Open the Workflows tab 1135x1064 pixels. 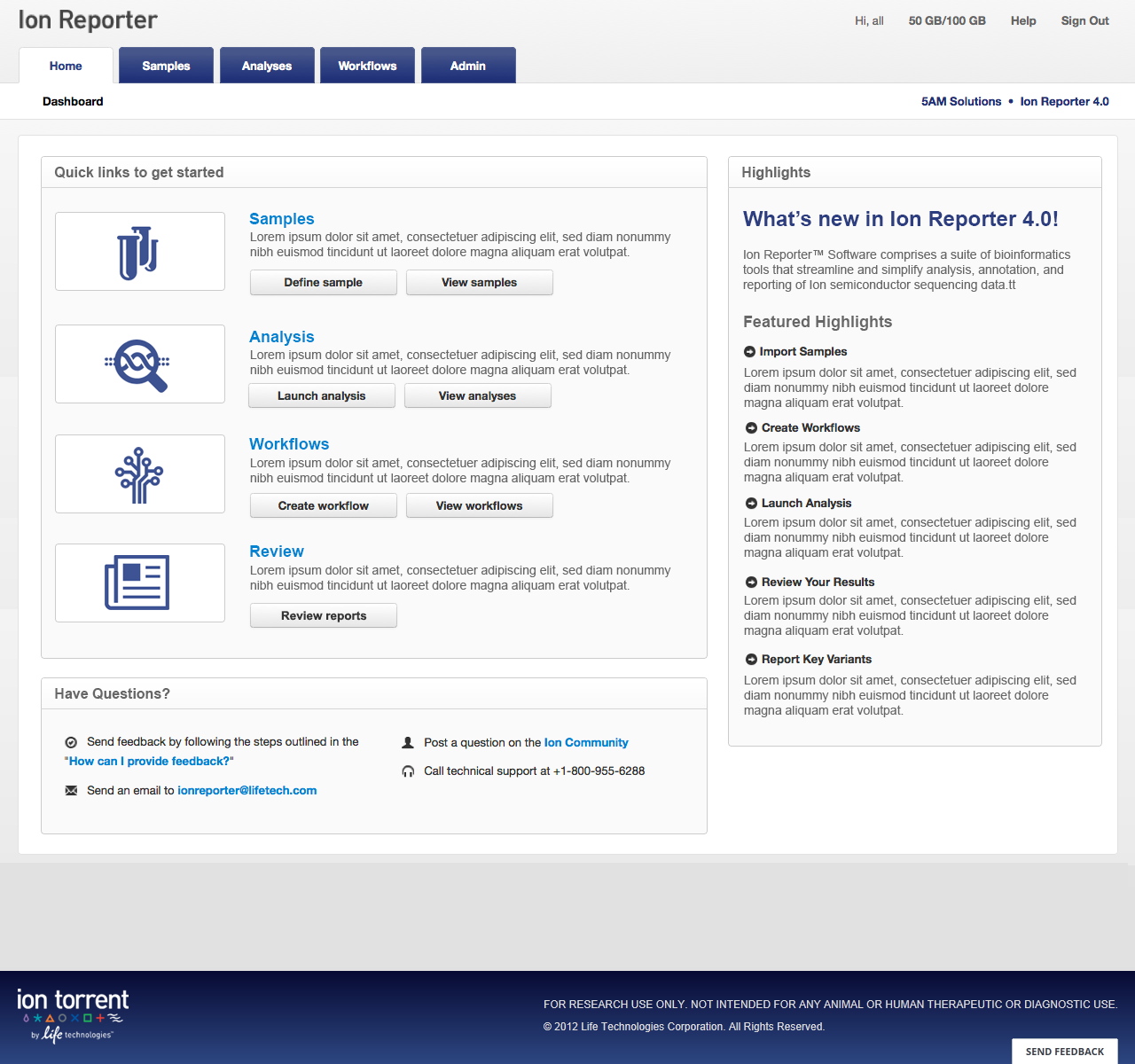coord(367,66)
